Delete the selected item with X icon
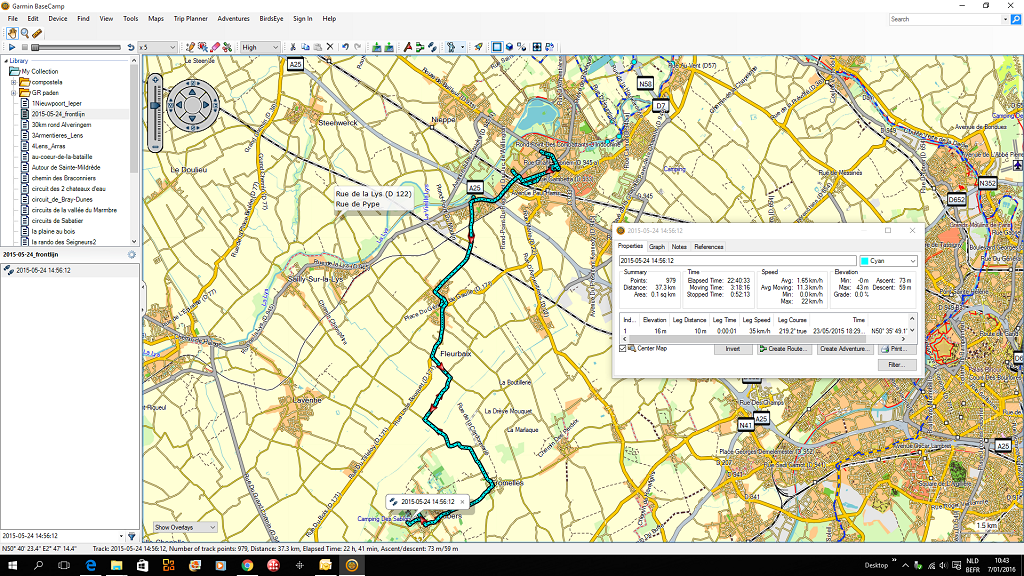 tap(330, 47)
